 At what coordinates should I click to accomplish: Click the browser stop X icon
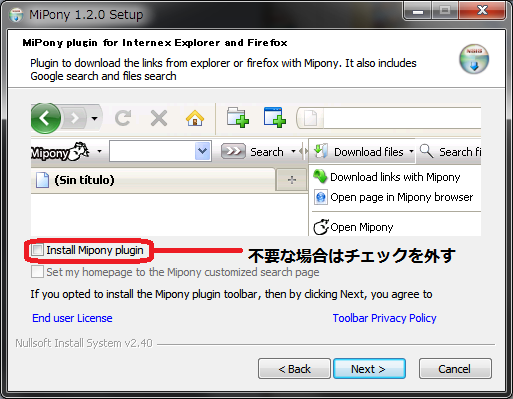tap(159, 118)
